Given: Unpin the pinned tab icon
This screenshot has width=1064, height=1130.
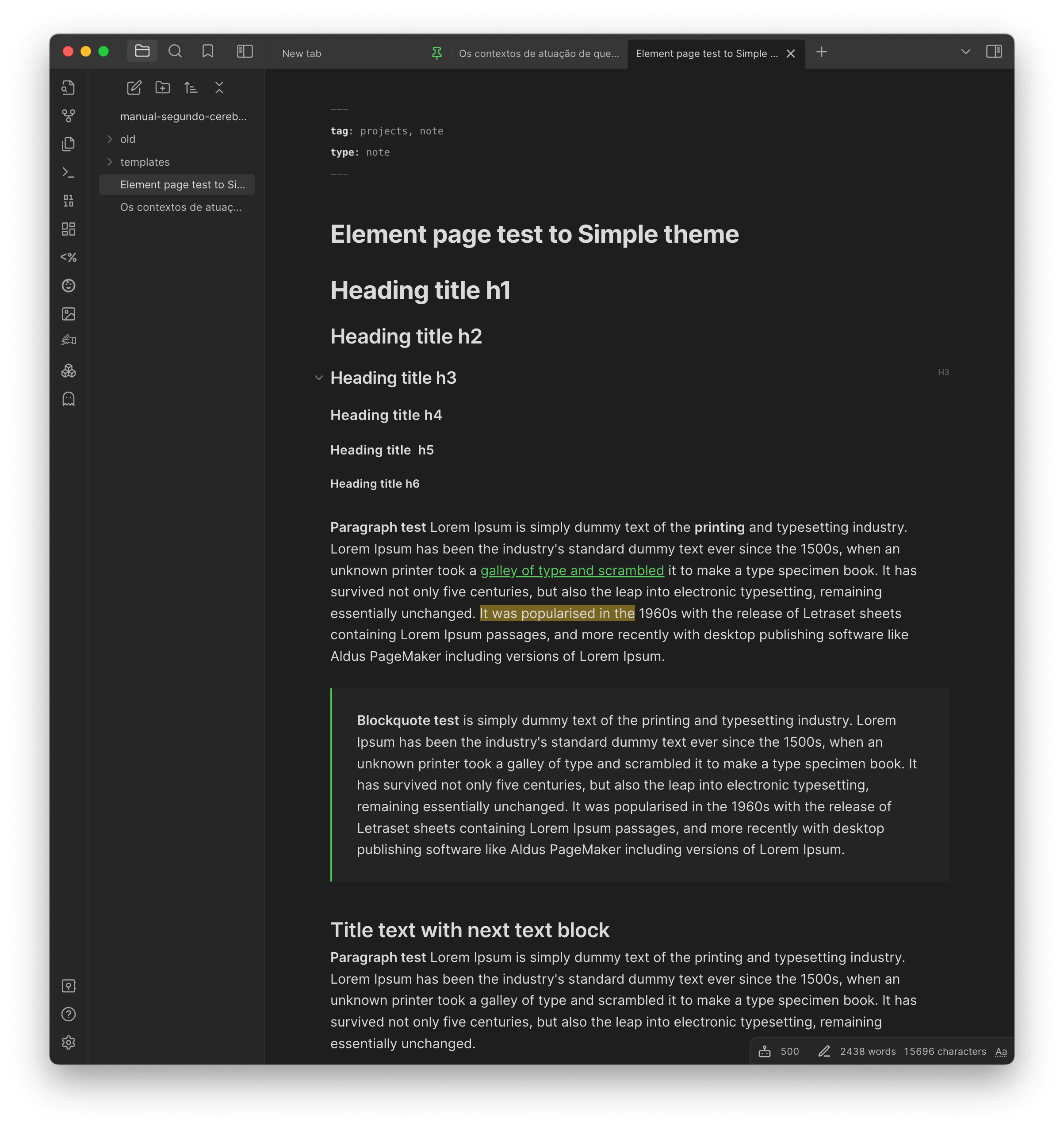Looking at the screenshot, I should (437, 53).
